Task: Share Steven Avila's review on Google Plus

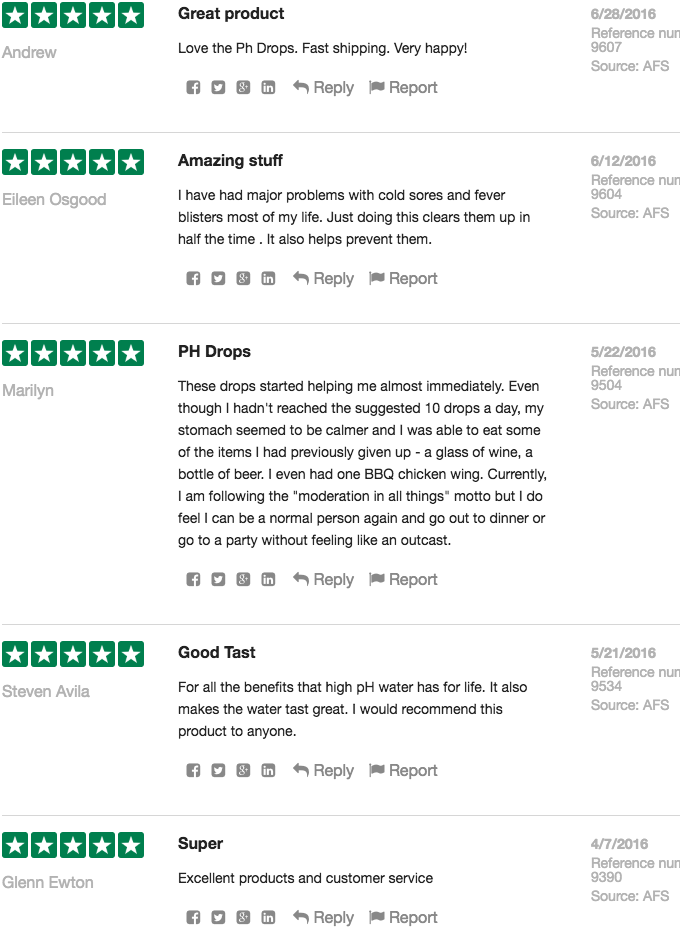Action: (x=243, y=771)
